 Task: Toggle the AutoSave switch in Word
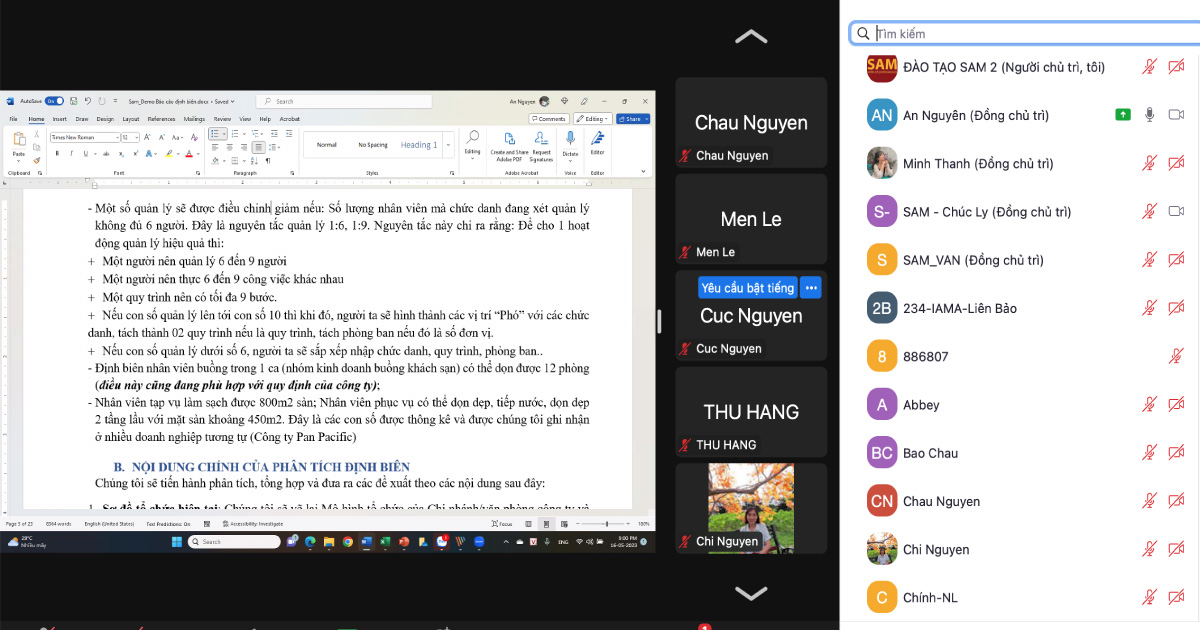[54, 101]
